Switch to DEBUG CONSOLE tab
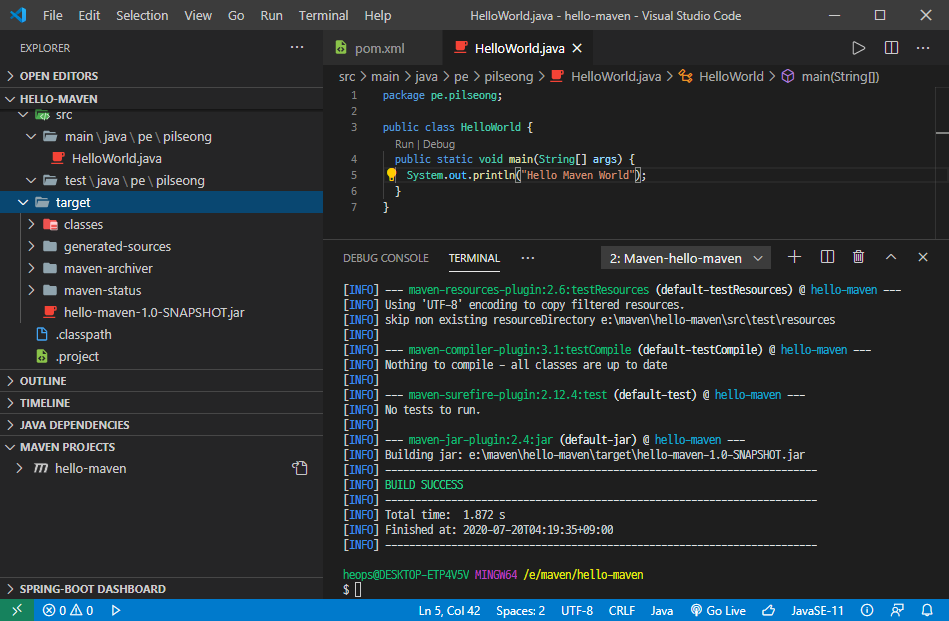949x621 pixels. (x=386, y=258)
